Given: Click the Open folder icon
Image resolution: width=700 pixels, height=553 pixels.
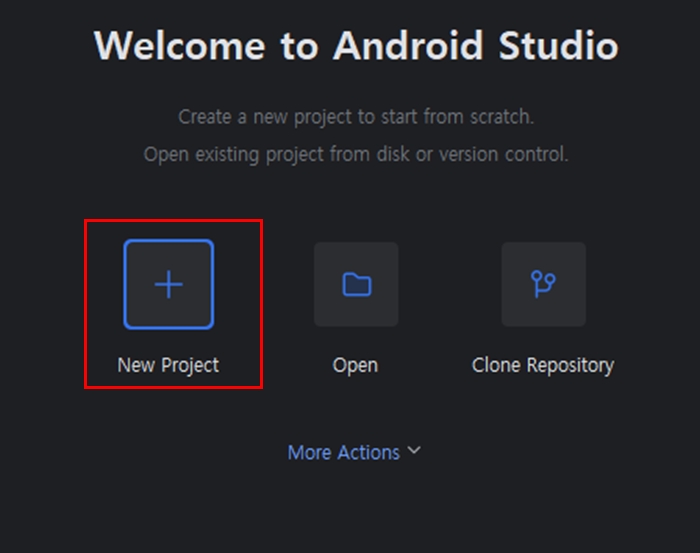Looking at the screenshot, I should click(356, 284).
